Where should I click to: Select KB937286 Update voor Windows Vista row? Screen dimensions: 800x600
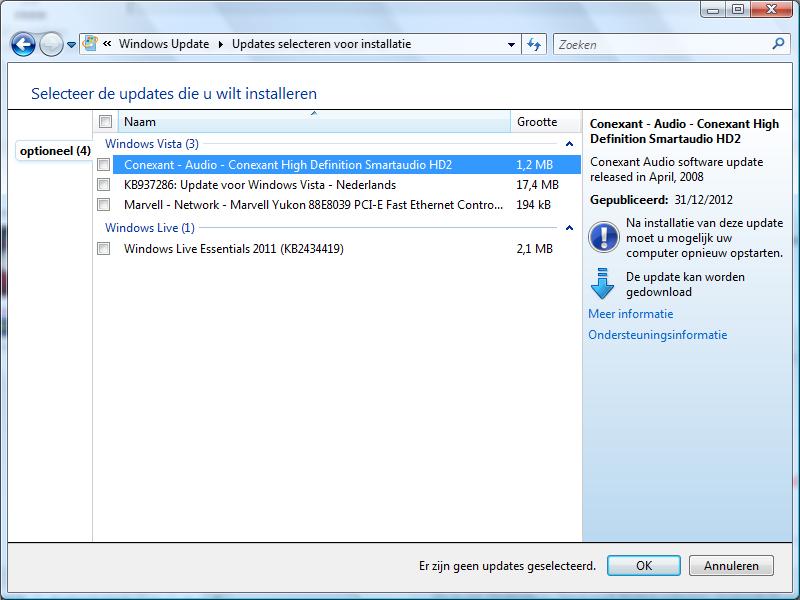[x=346, y=185]
